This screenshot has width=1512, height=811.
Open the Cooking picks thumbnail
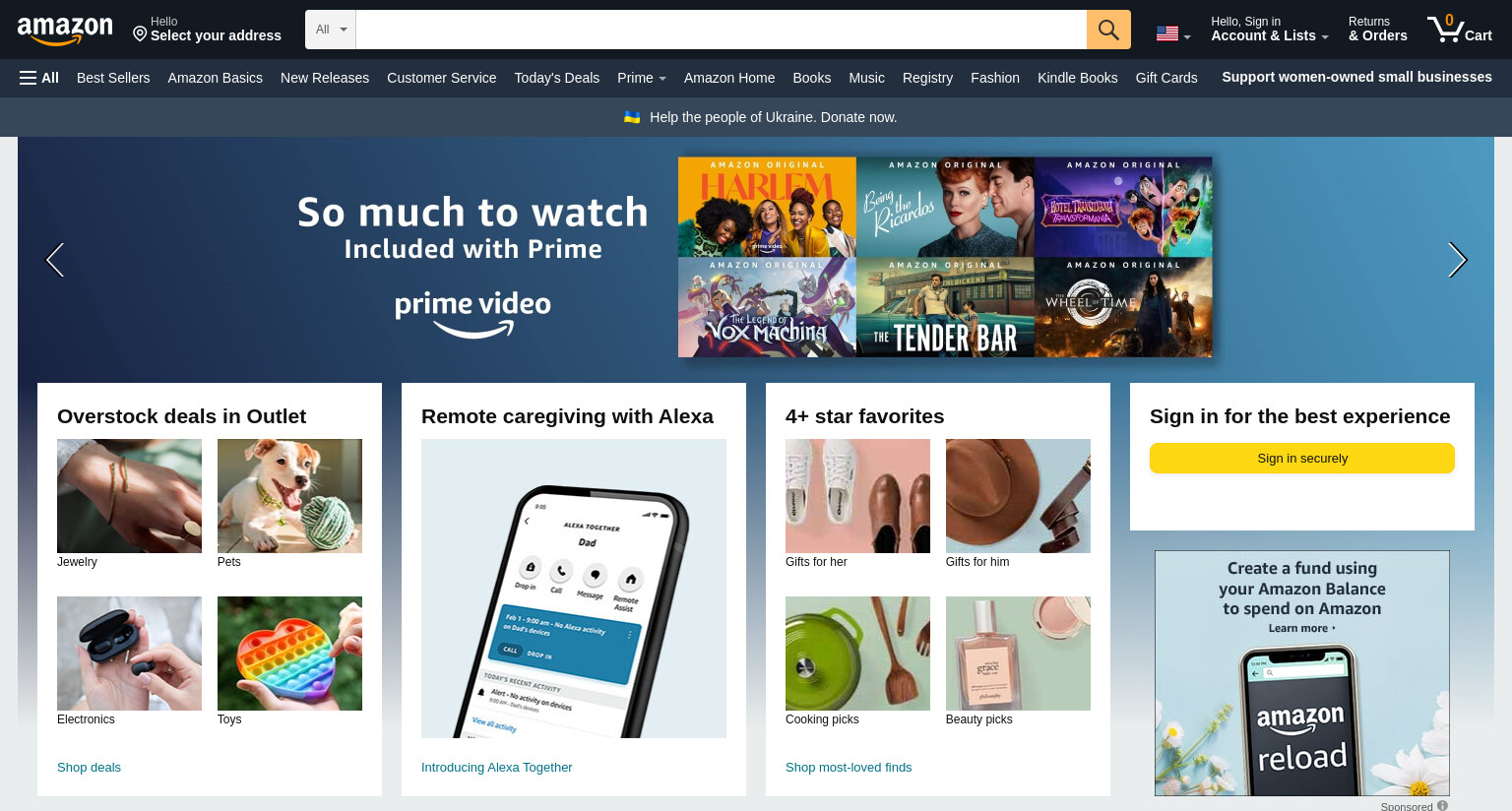tap(857, 654)
